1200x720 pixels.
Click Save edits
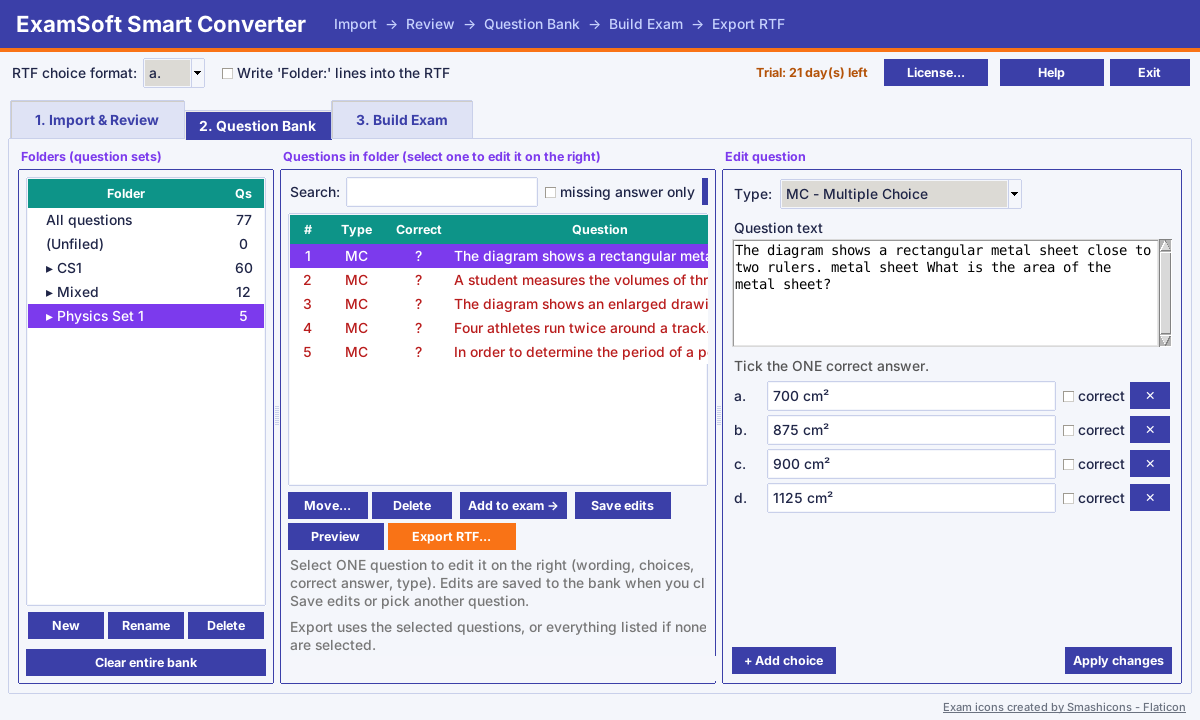point(623,506)
